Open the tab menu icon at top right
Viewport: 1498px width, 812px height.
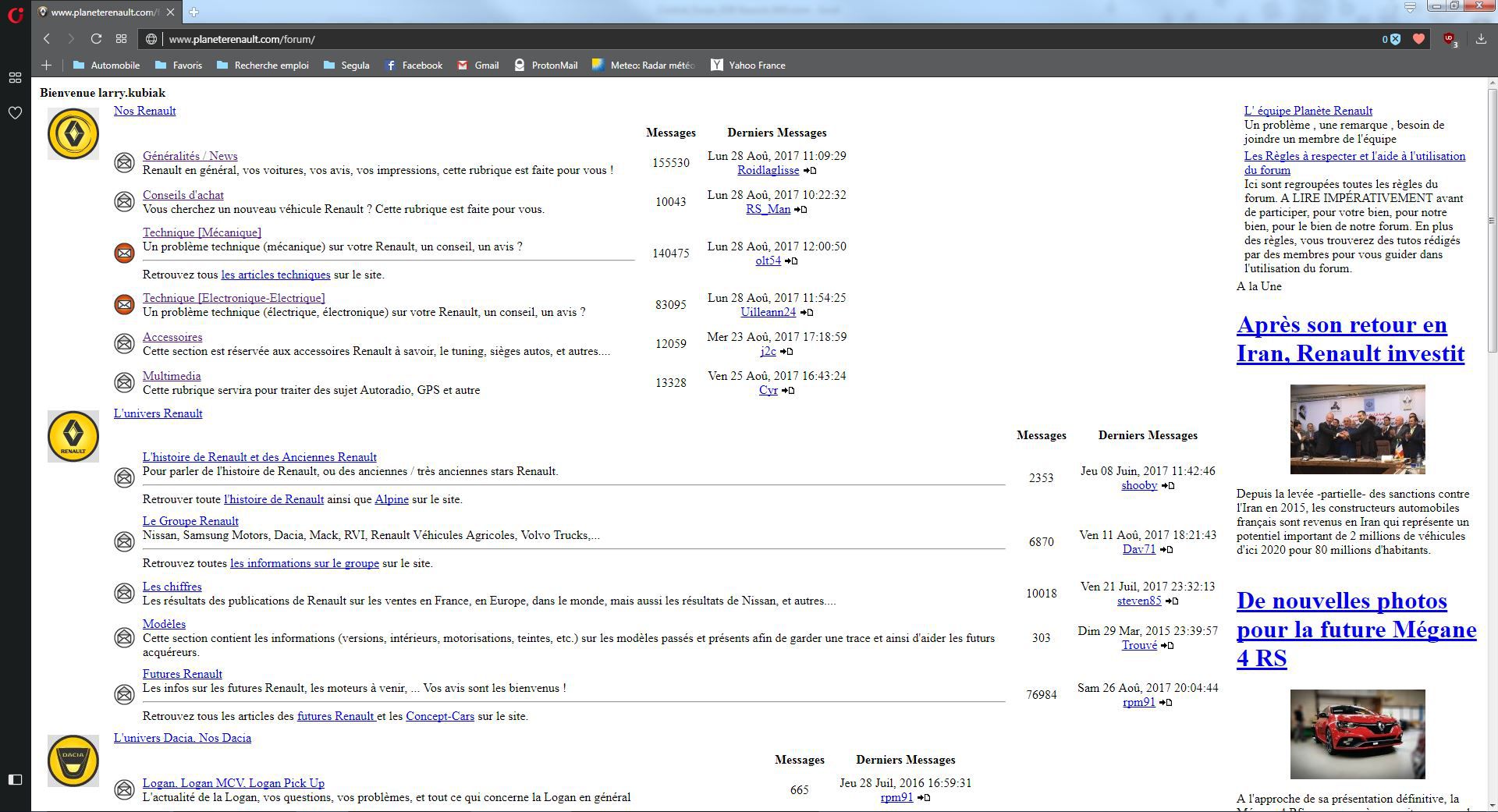tap(1410, 7)
